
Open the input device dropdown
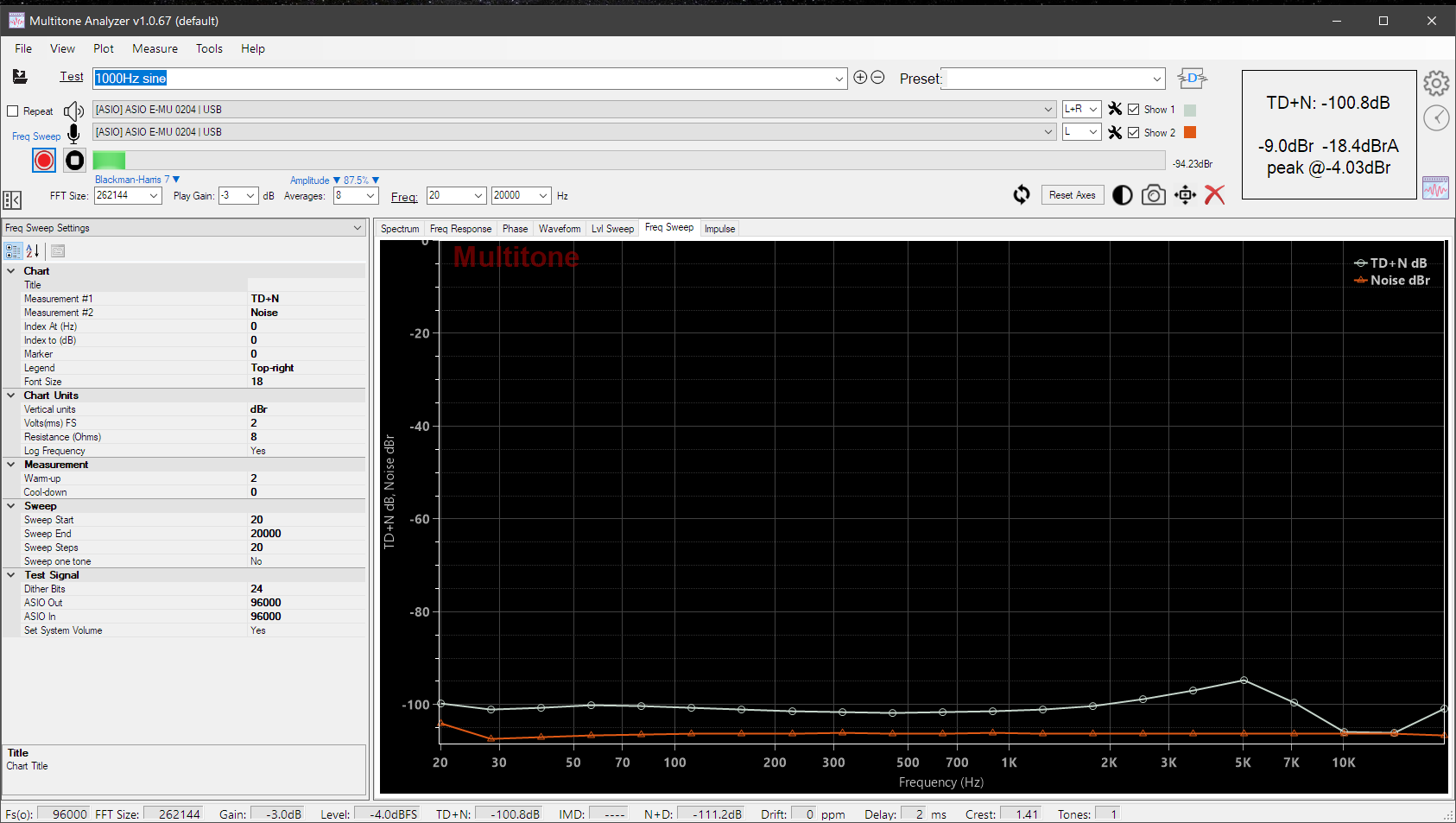coord(1048,132)
